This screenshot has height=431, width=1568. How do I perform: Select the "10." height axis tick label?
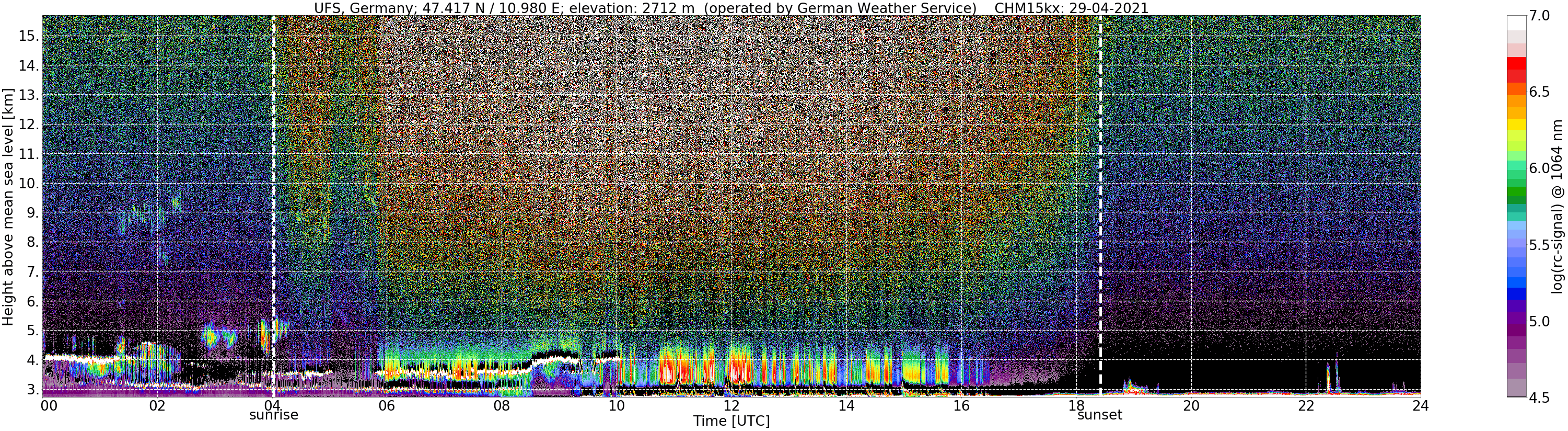click(x=29, y=184)
